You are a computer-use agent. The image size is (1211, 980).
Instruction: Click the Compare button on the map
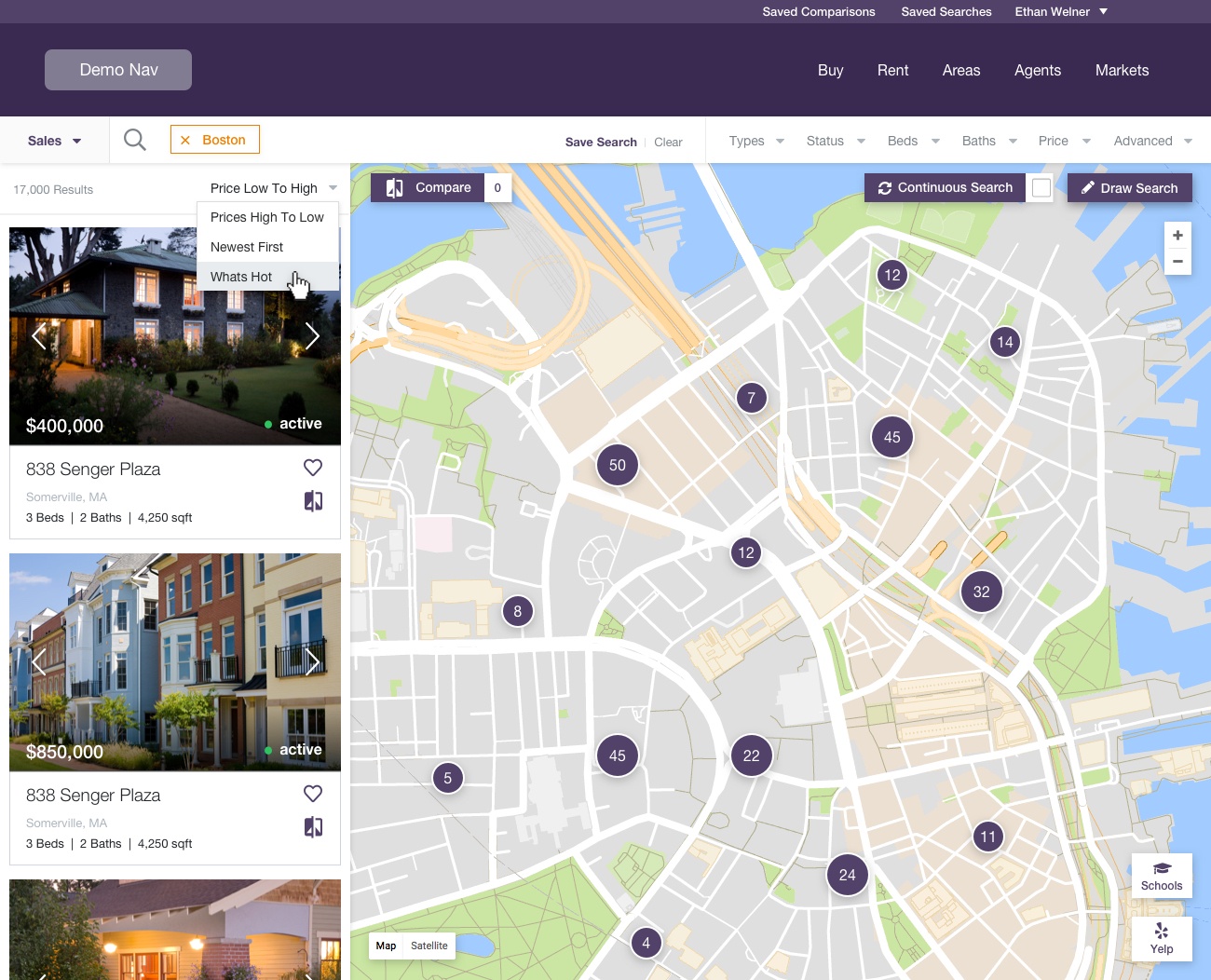pos(429,187)
